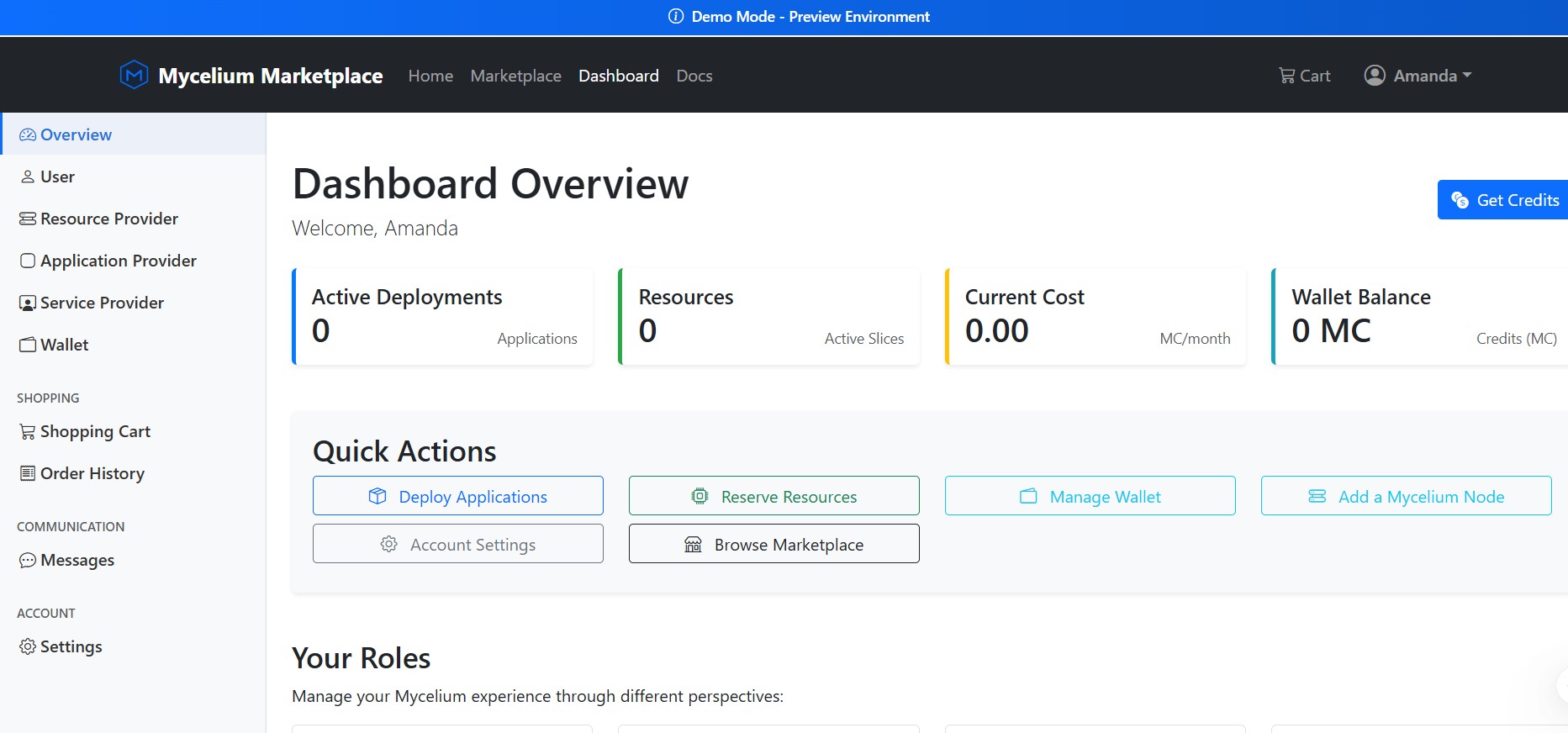Viewport: 1568px width, 733px height.
Task: Select the Wallet Balance stat card
Action: click(x=1419, y=317)
